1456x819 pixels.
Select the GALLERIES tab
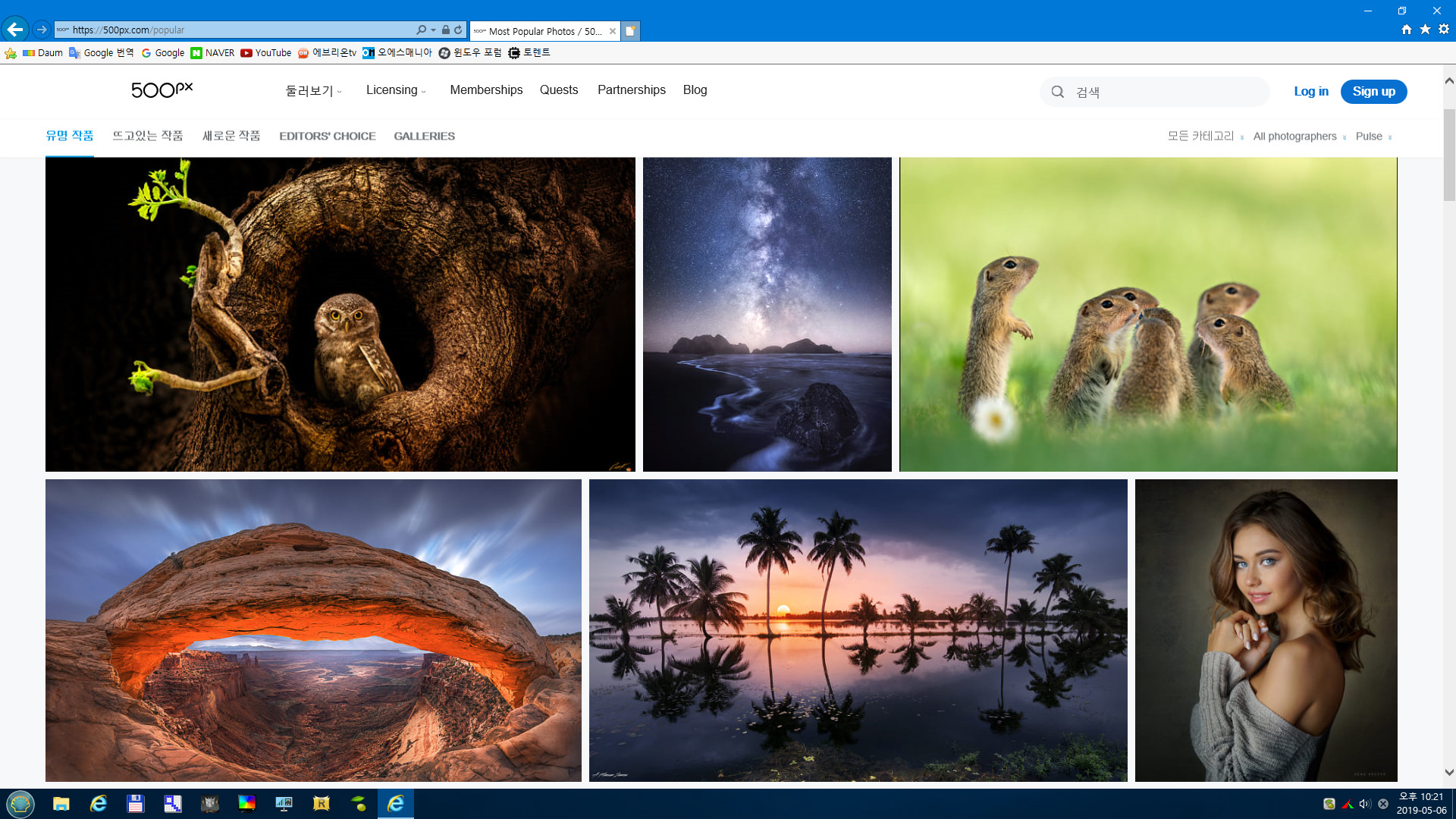(x=424, y=136)
